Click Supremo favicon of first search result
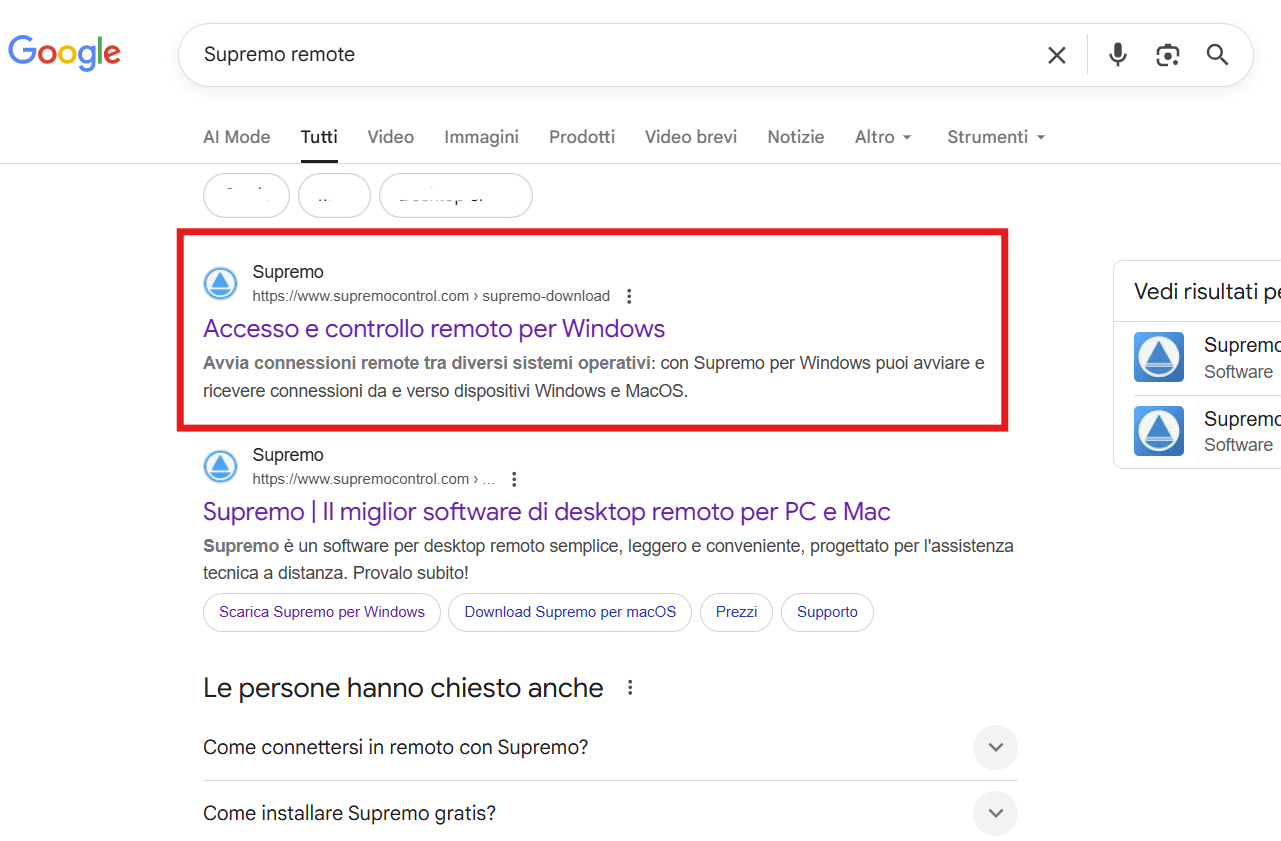This screenshot has height=841, width=1281. click(220, 284)
